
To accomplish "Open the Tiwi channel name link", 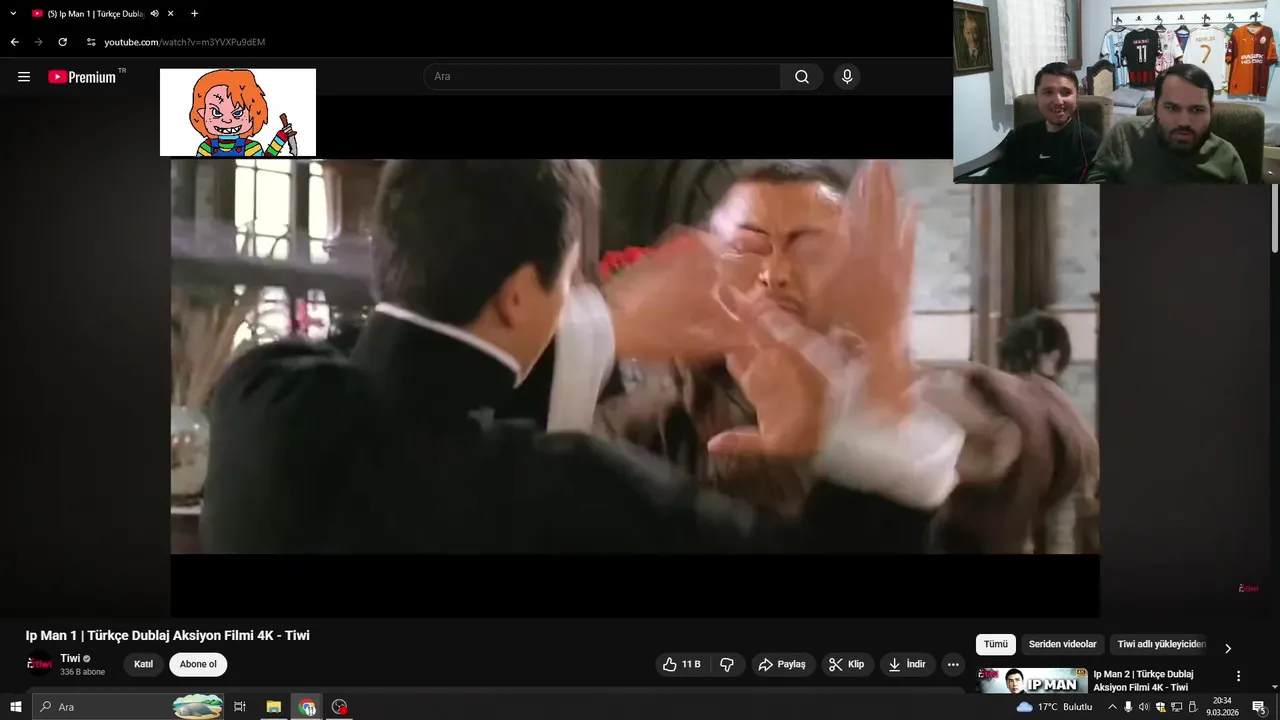I will click(x=70, y=658).
